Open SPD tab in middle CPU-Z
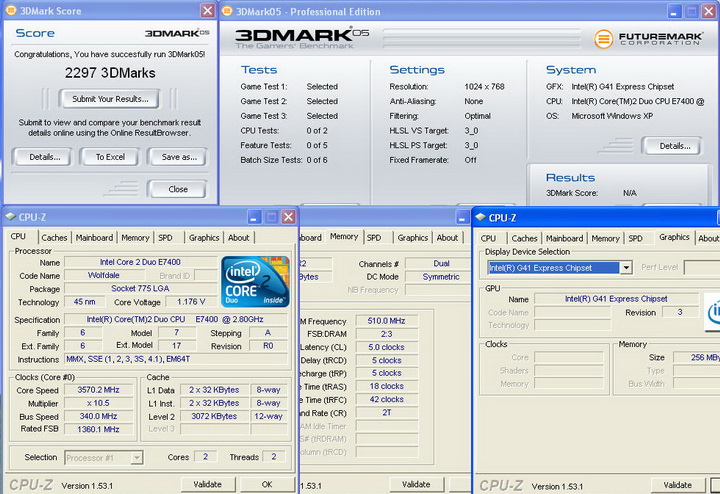This screenshot has height=494, width=720. [x=374, y=238]
